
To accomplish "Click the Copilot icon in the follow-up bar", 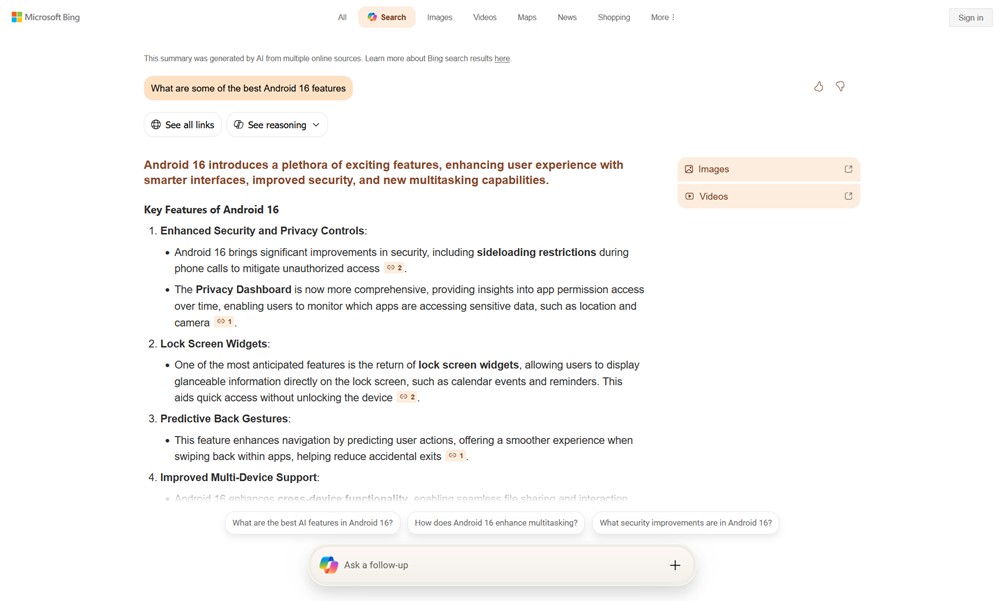I will pyautogui.click(x=329, y=564).
